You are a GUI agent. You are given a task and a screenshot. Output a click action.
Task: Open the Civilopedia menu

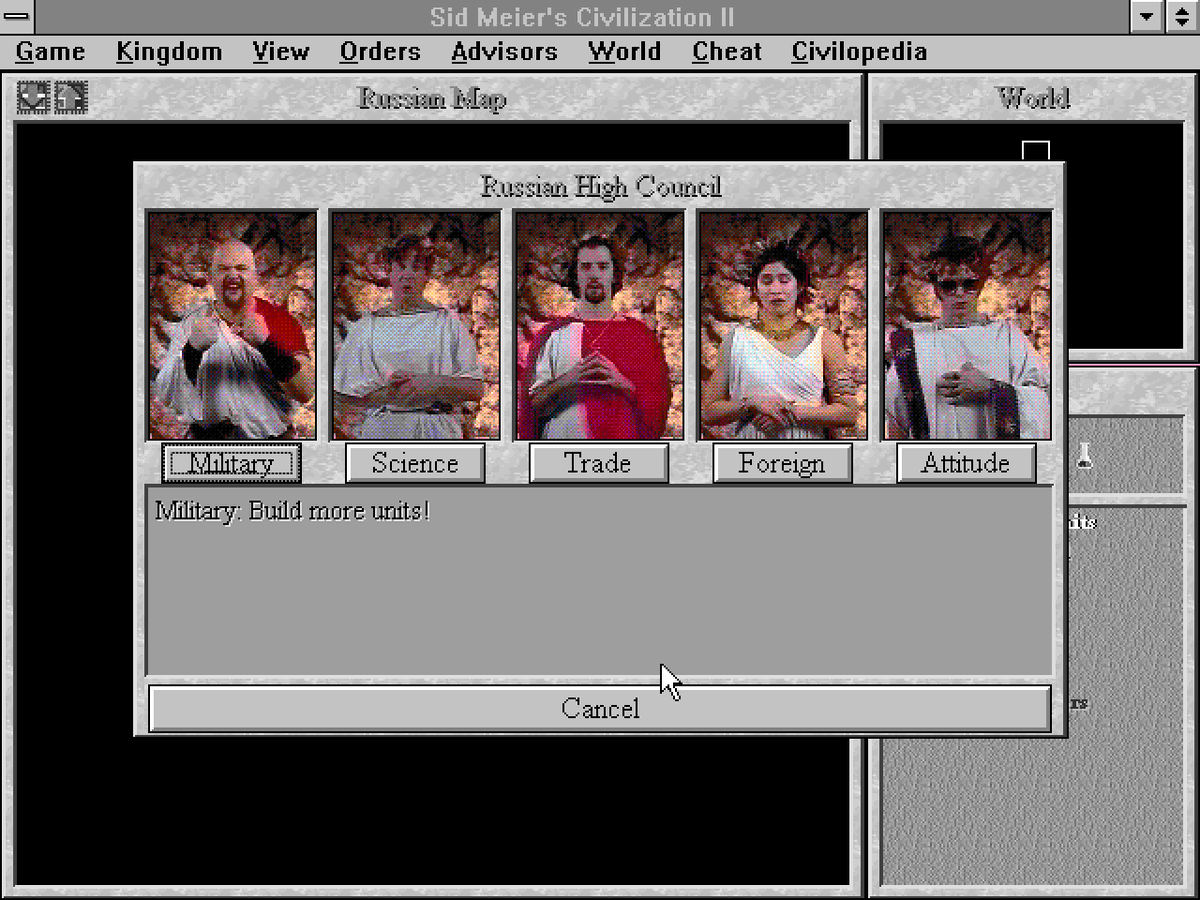coord(859,52)
